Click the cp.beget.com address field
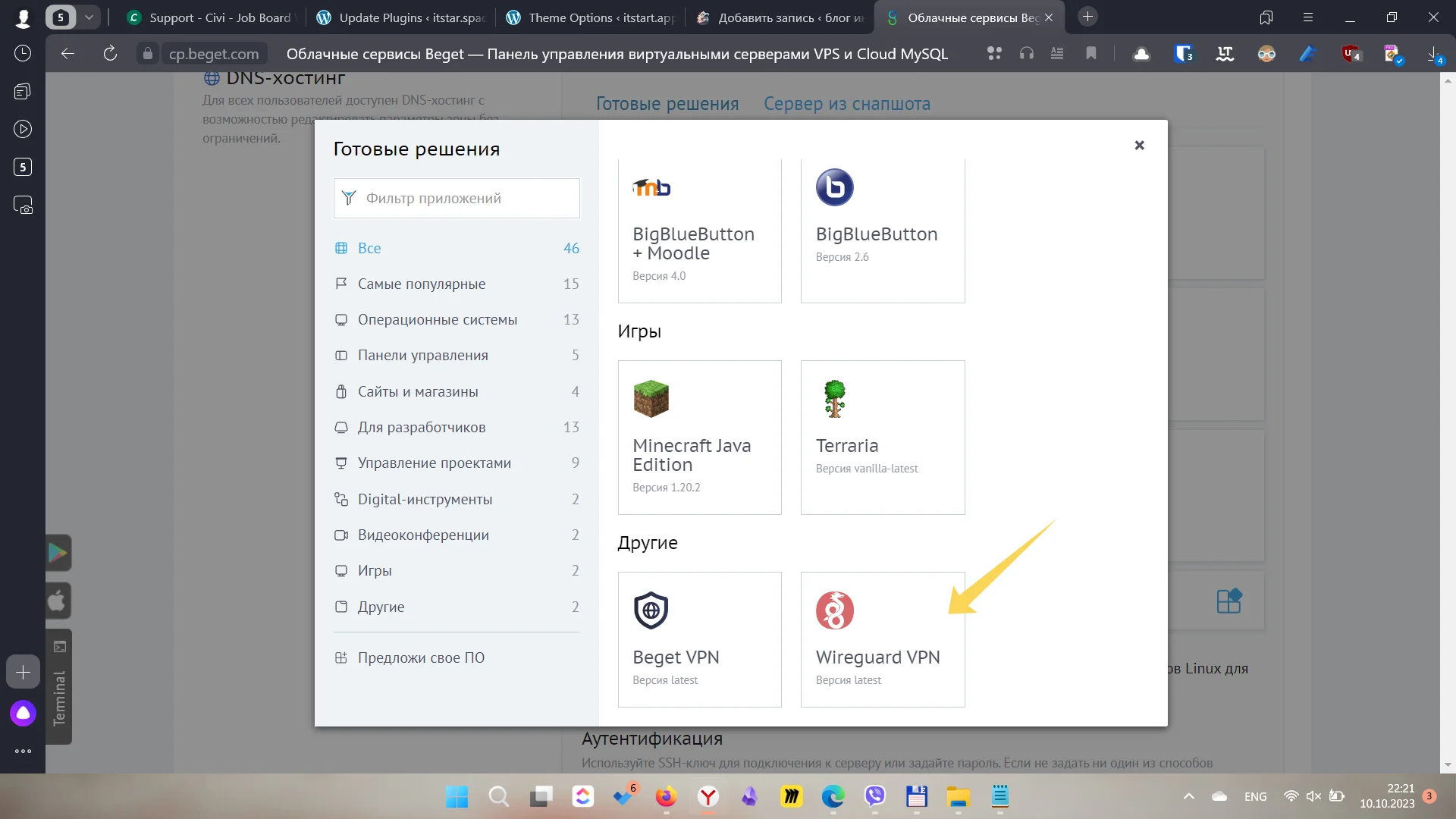Image resolution: width=1456 pixels, height=819 pixels. tap(213, 54)
